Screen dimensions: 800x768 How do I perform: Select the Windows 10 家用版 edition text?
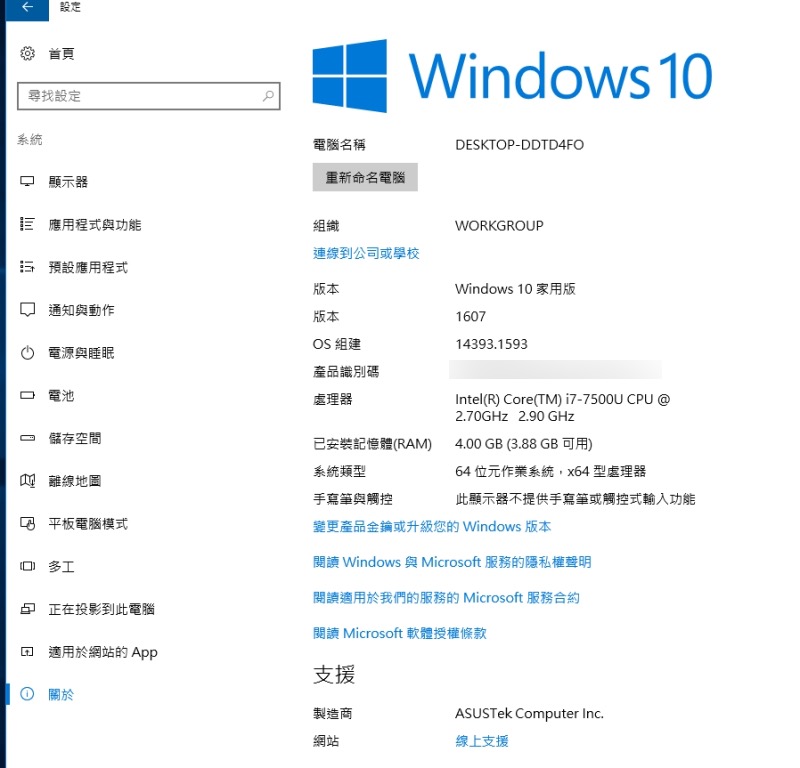[x=515, y=289]
